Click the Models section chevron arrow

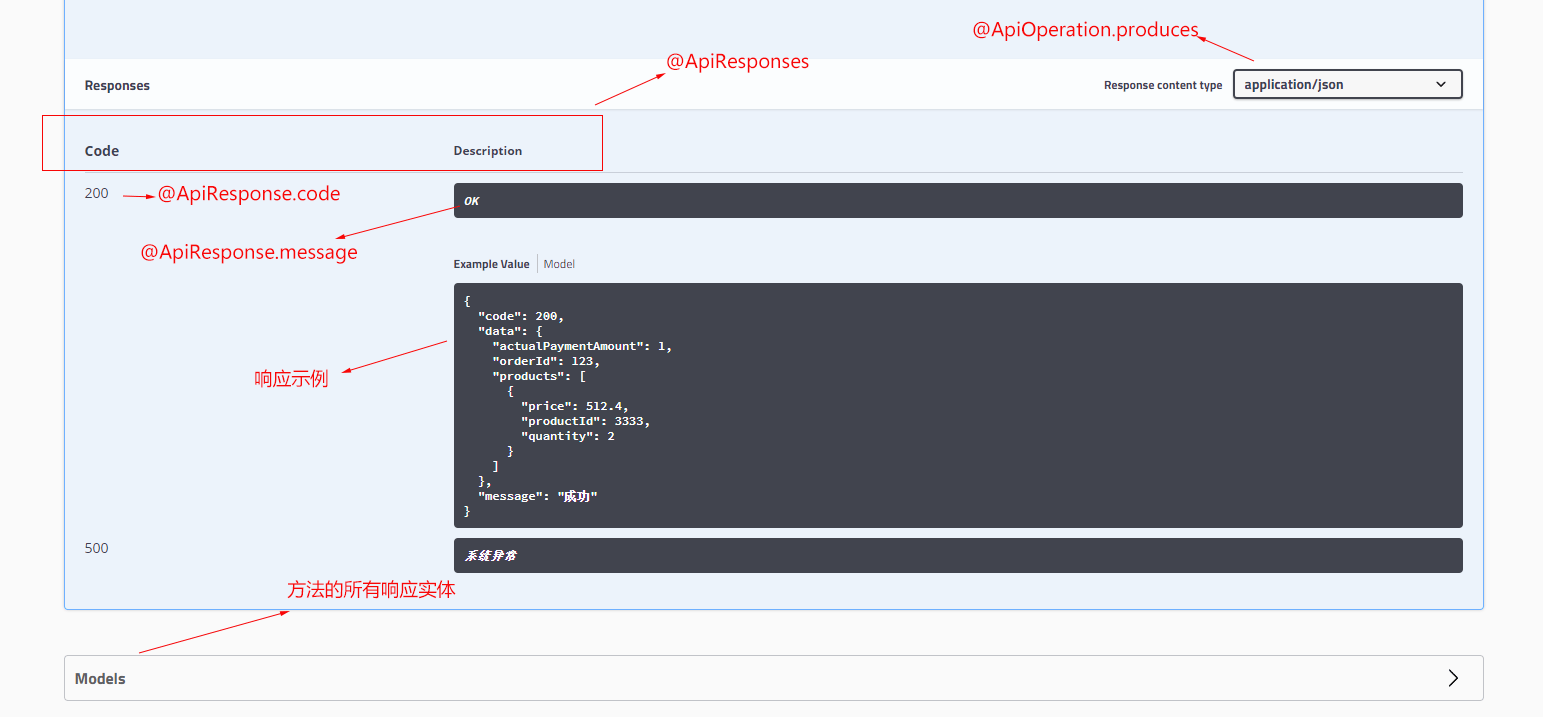(x=1452, y=678)
